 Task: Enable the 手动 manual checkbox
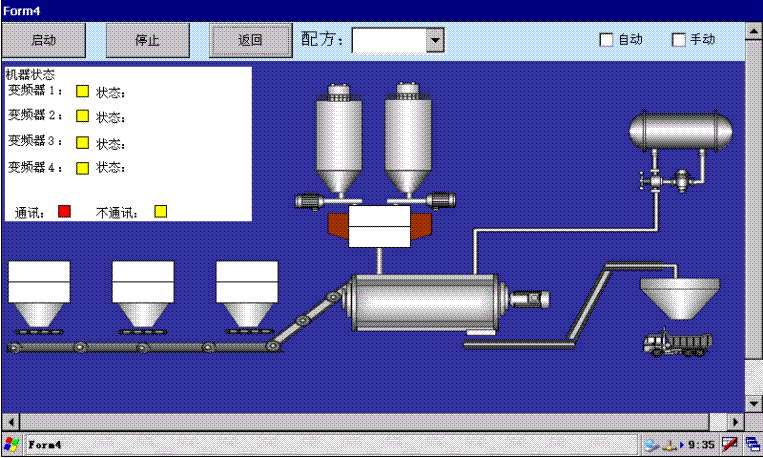[x=678, y=40]
